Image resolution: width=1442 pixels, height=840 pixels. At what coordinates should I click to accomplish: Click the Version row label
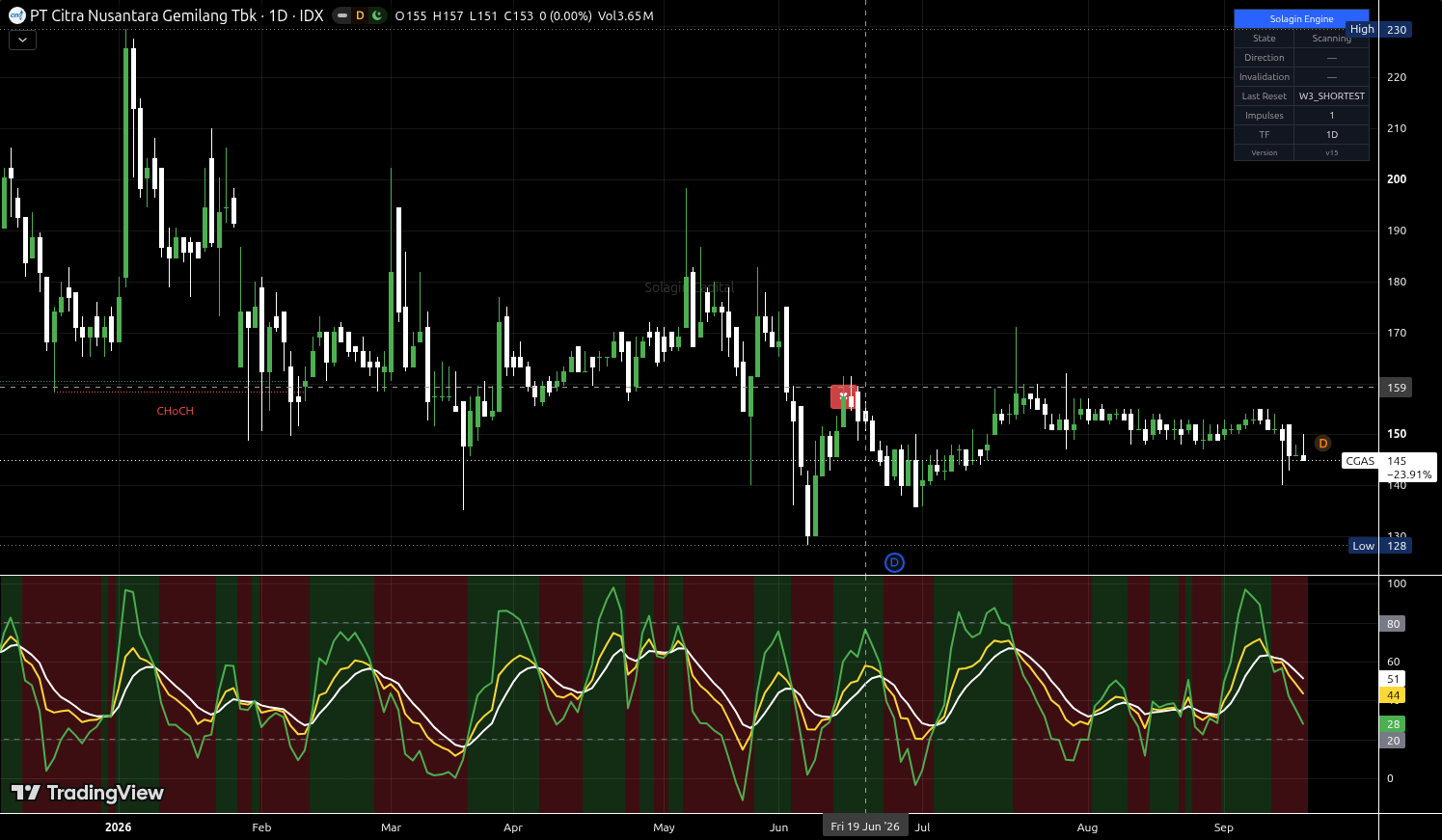[x=1264, y=152]
